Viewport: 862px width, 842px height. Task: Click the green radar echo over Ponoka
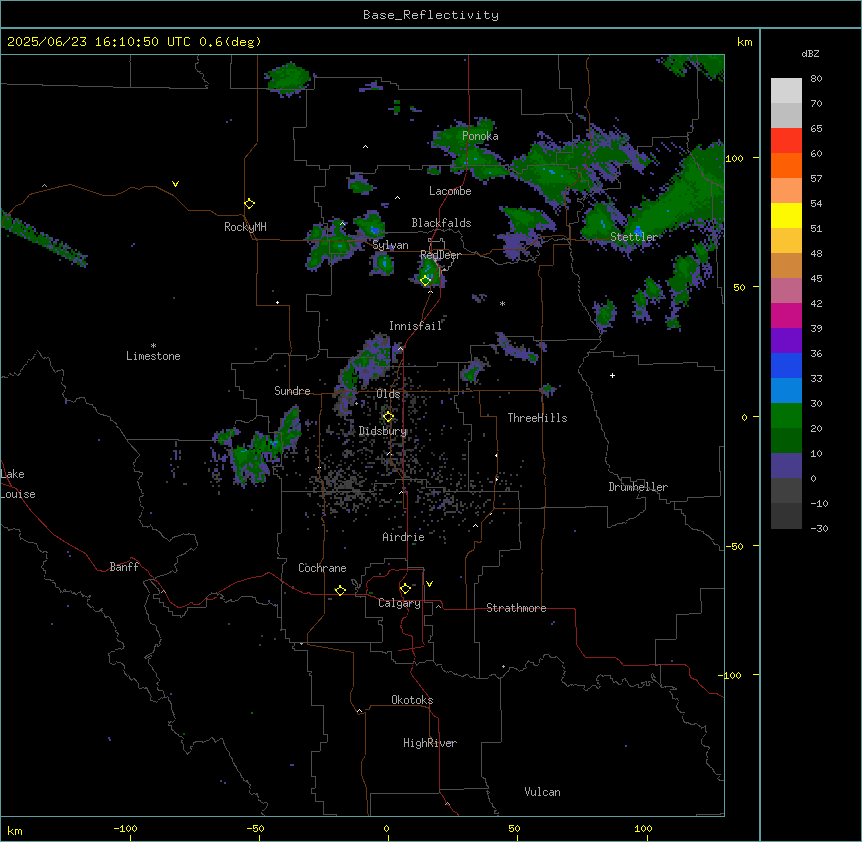pos(470,148)
